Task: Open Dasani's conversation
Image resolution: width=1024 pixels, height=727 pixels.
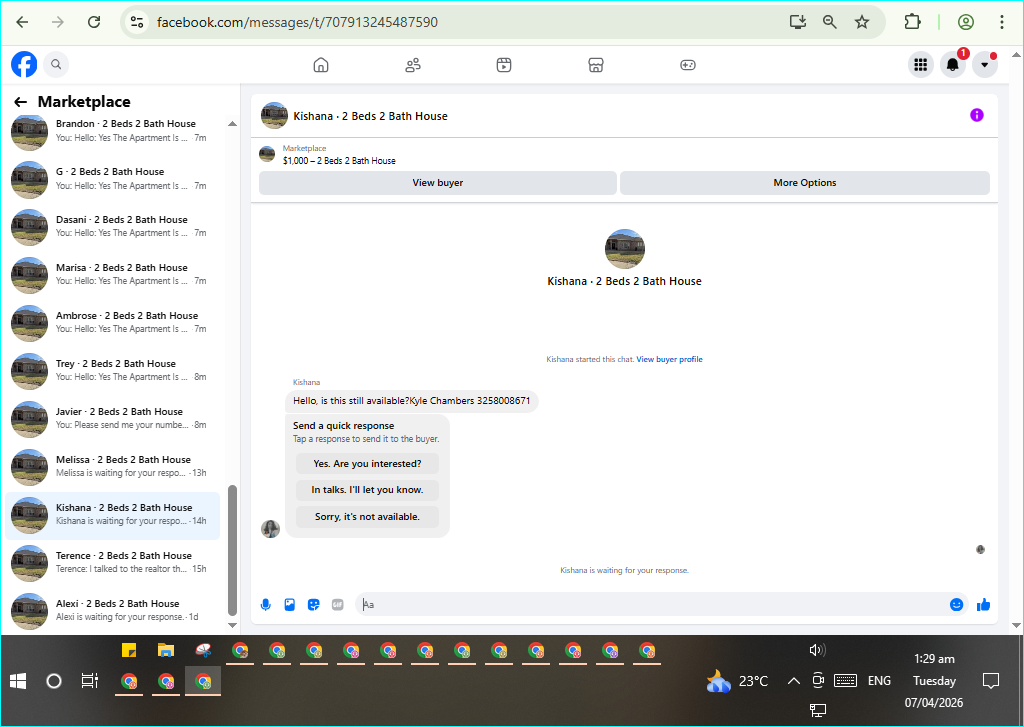Action: tap(112, 227)
